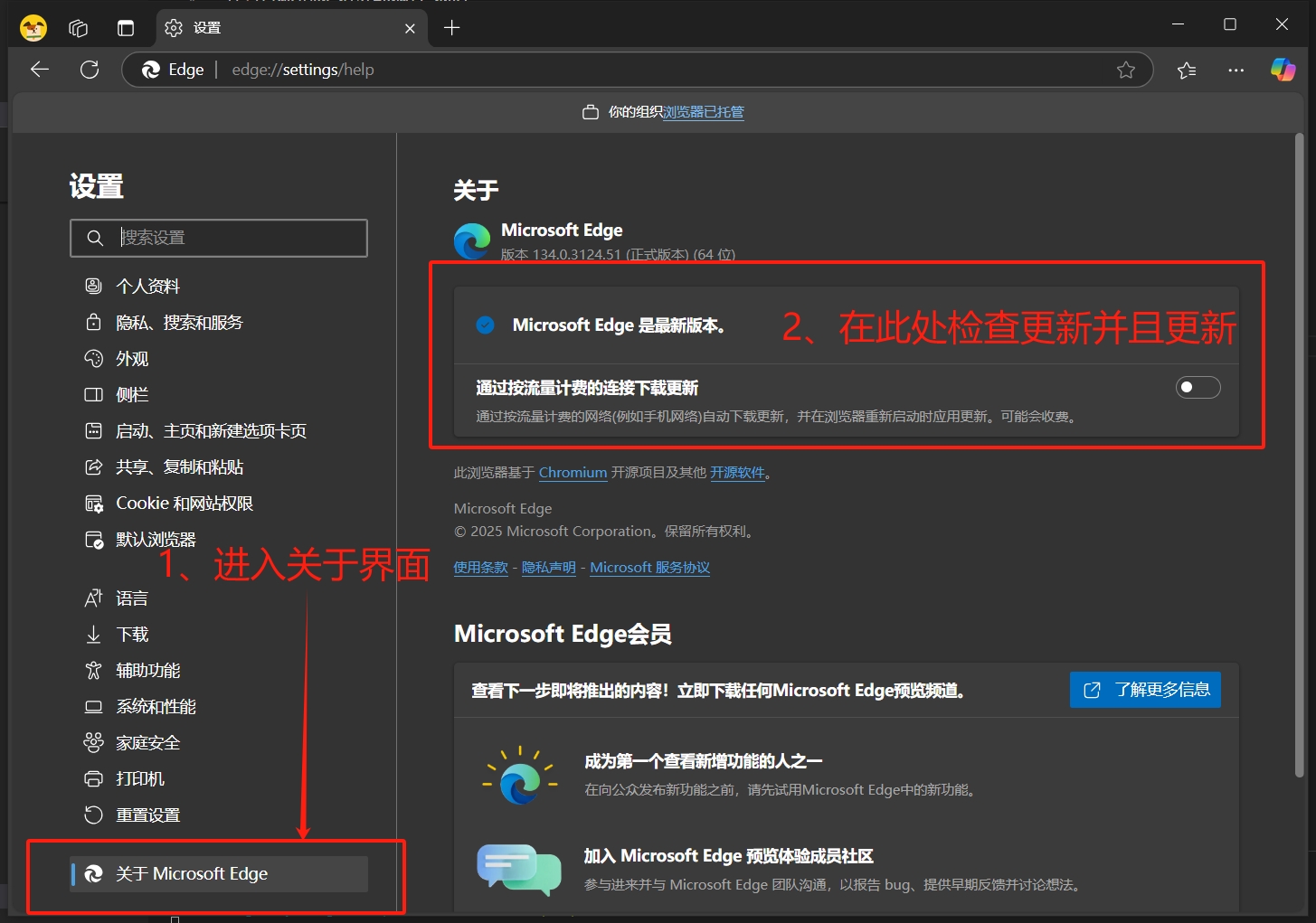The width and height of the screenshot is (1316, 923).
Task: Open the workspaces icon in title bar
Action: [79, 28]
